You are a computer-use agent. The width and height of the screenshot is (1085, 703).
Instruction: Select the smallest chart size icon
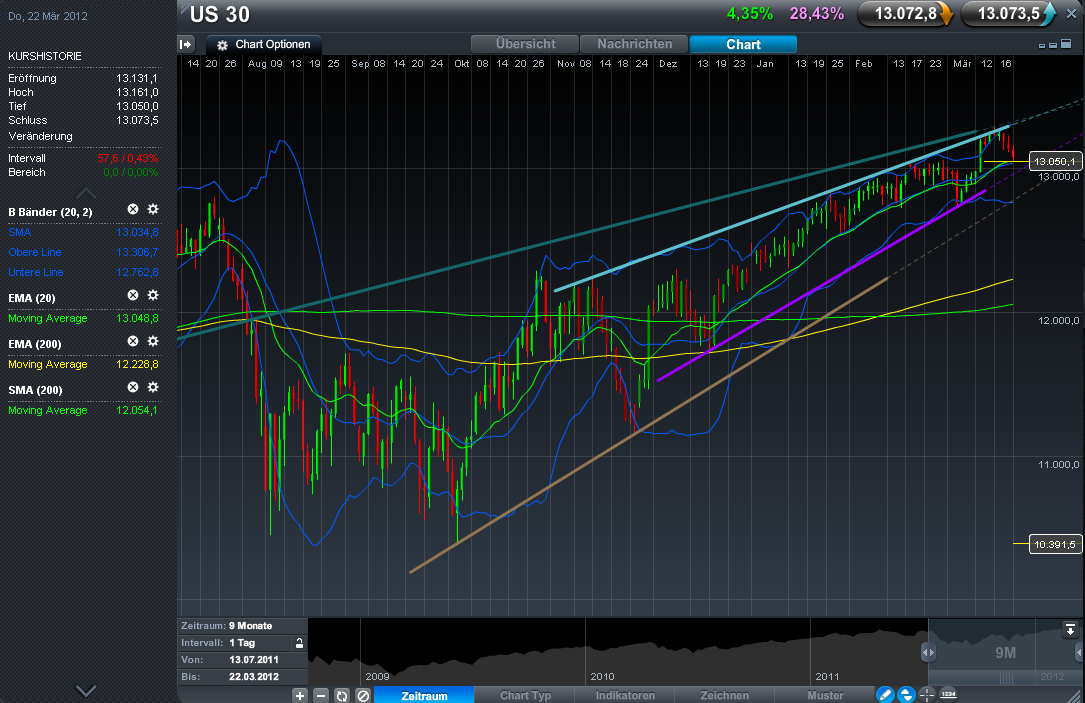[x=1042, y=46]
